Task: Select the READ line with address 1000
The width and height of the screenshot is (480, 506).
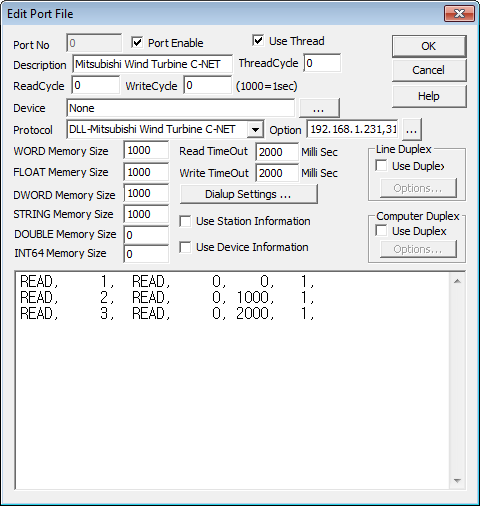Action: tap(167, 297)
